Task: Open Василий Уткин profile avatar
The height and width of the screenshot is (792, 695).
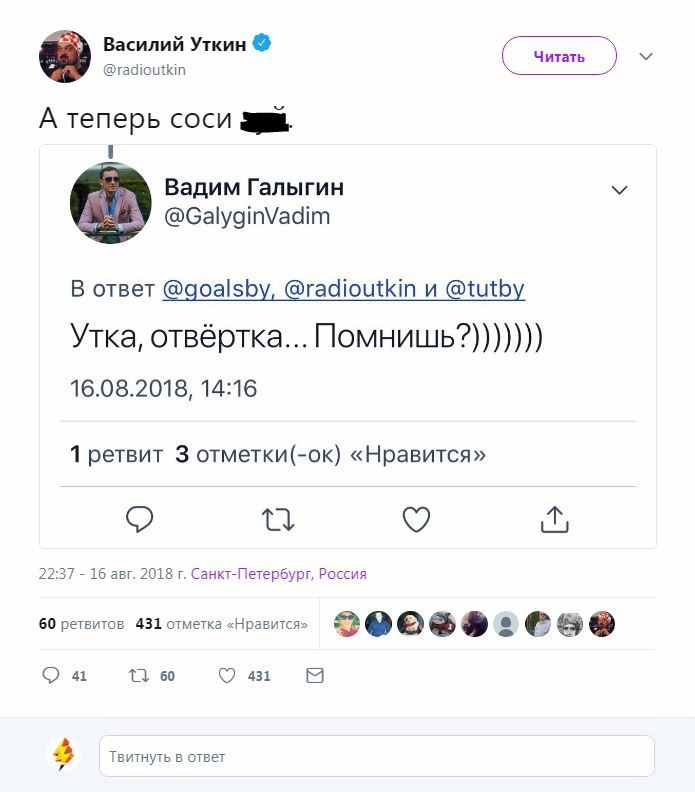Action: [65, 56]
